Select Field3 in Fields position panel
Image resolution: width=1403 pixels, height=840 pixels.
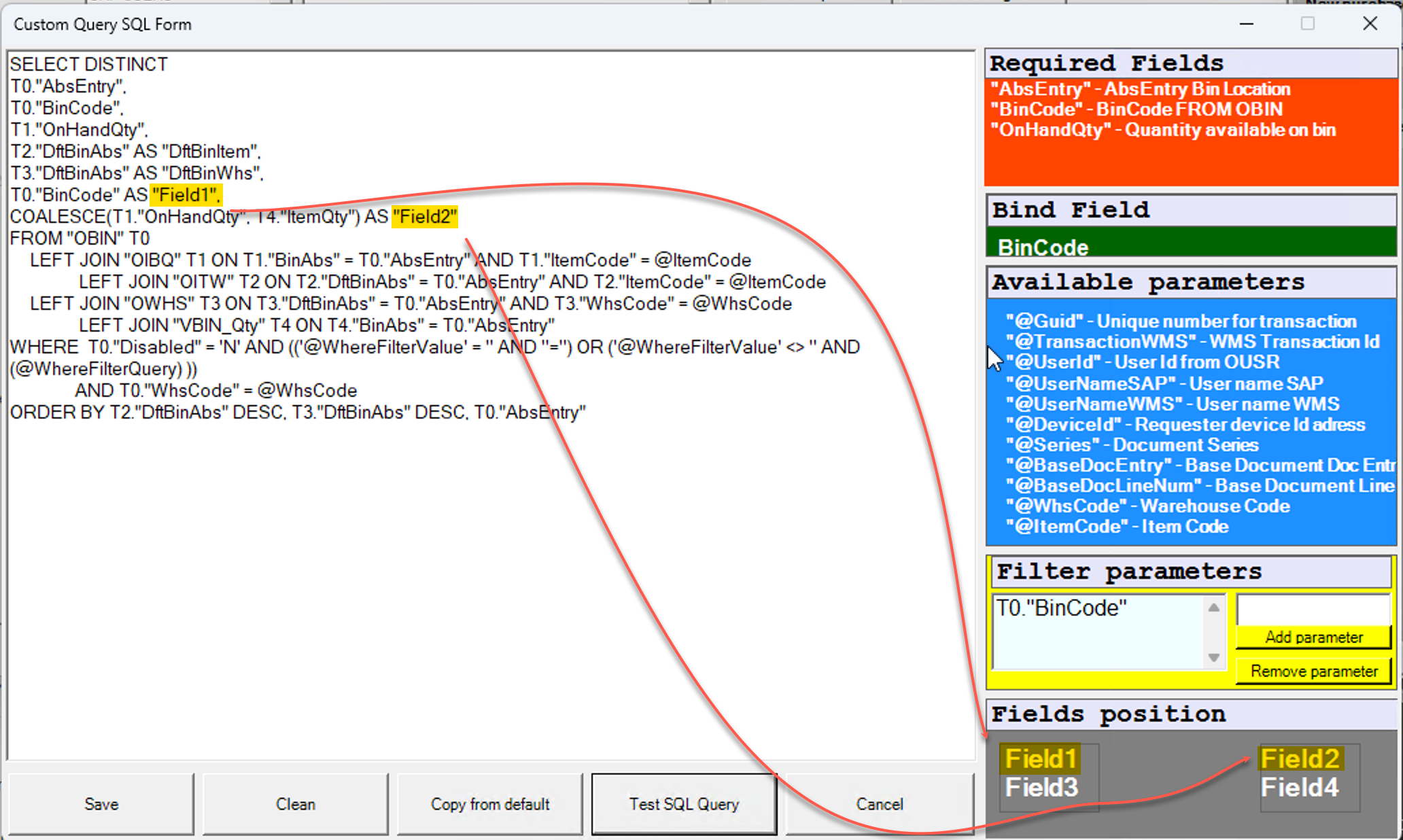[x=1041, y=786]
